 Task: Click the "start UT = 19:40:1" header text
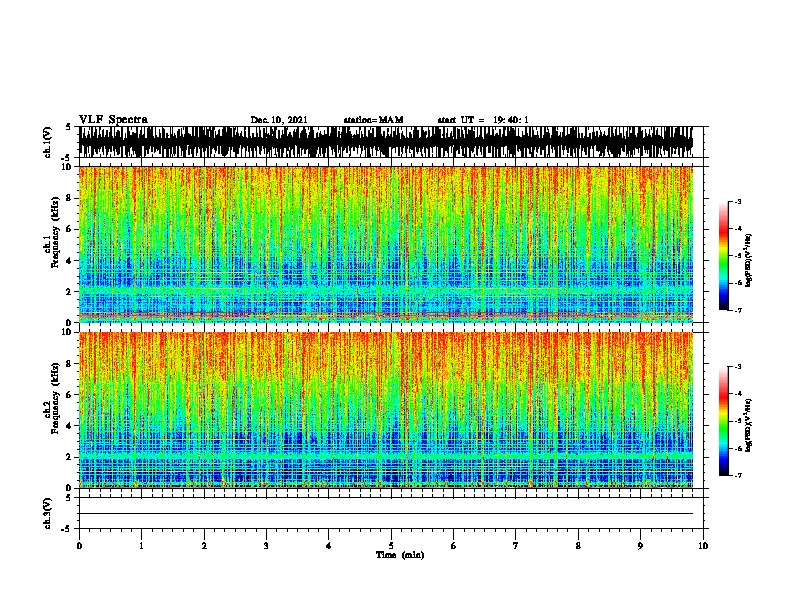pyautogui.click(x=483, y=120)
